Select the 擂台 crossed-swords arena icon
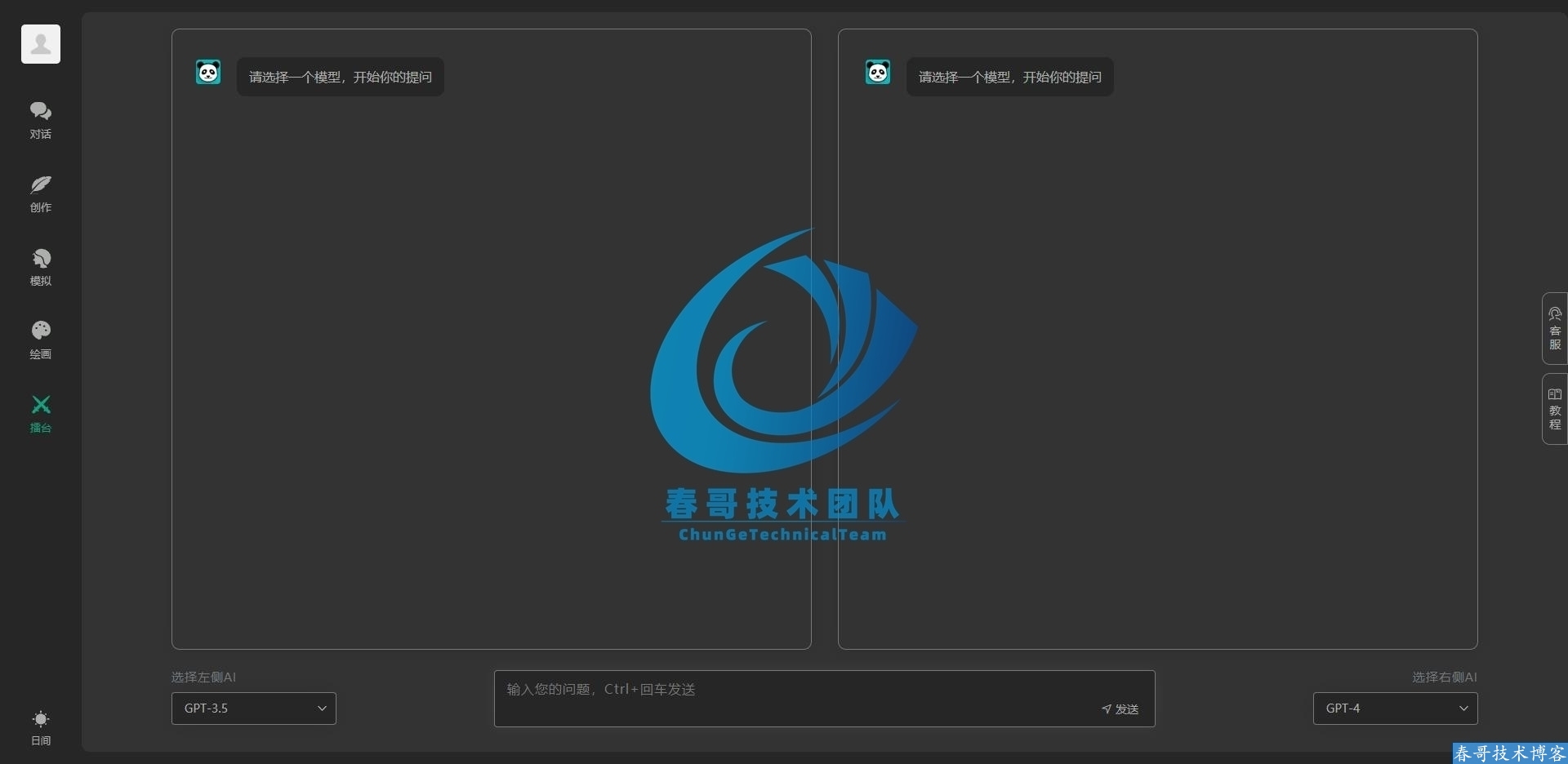This screenshot has width=1568, height=764. pyautogui.click(x=41, y=413)
